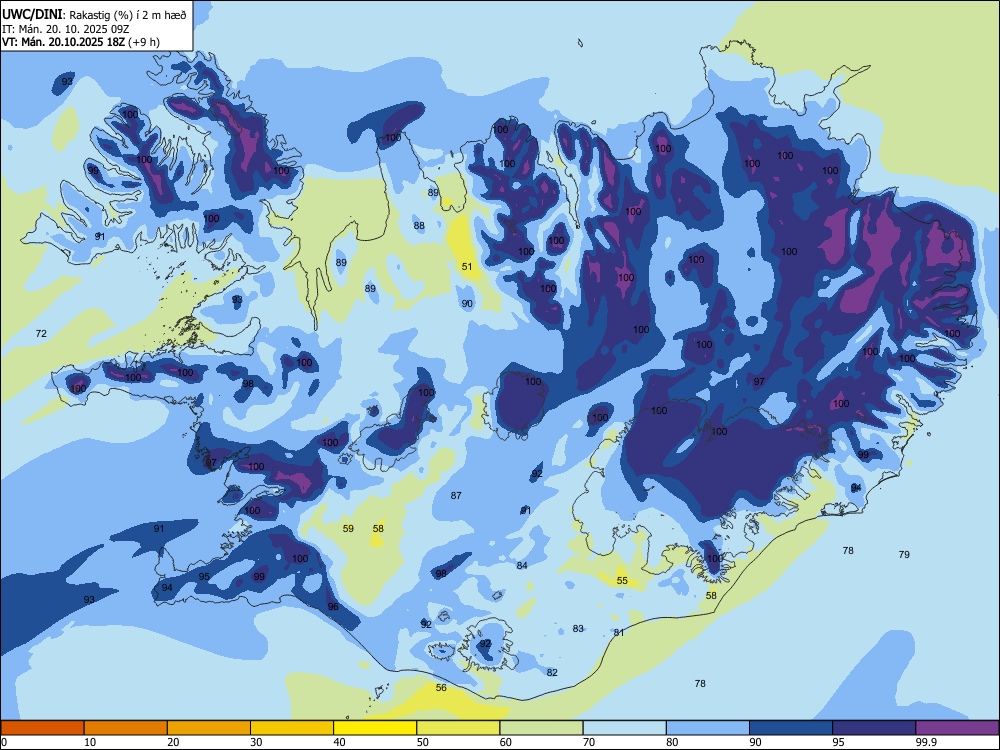The image size is (1000, 750).
Task: Select the pale yellow 50–60 legend swatch
Action: click(x=458, y=728)
